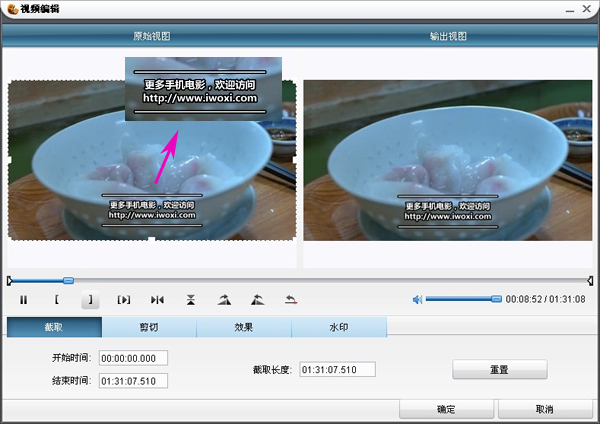Rotate video clockwise with arrow icon
Image resolution: width=600 pixels, height=424 pixels.
224,300
